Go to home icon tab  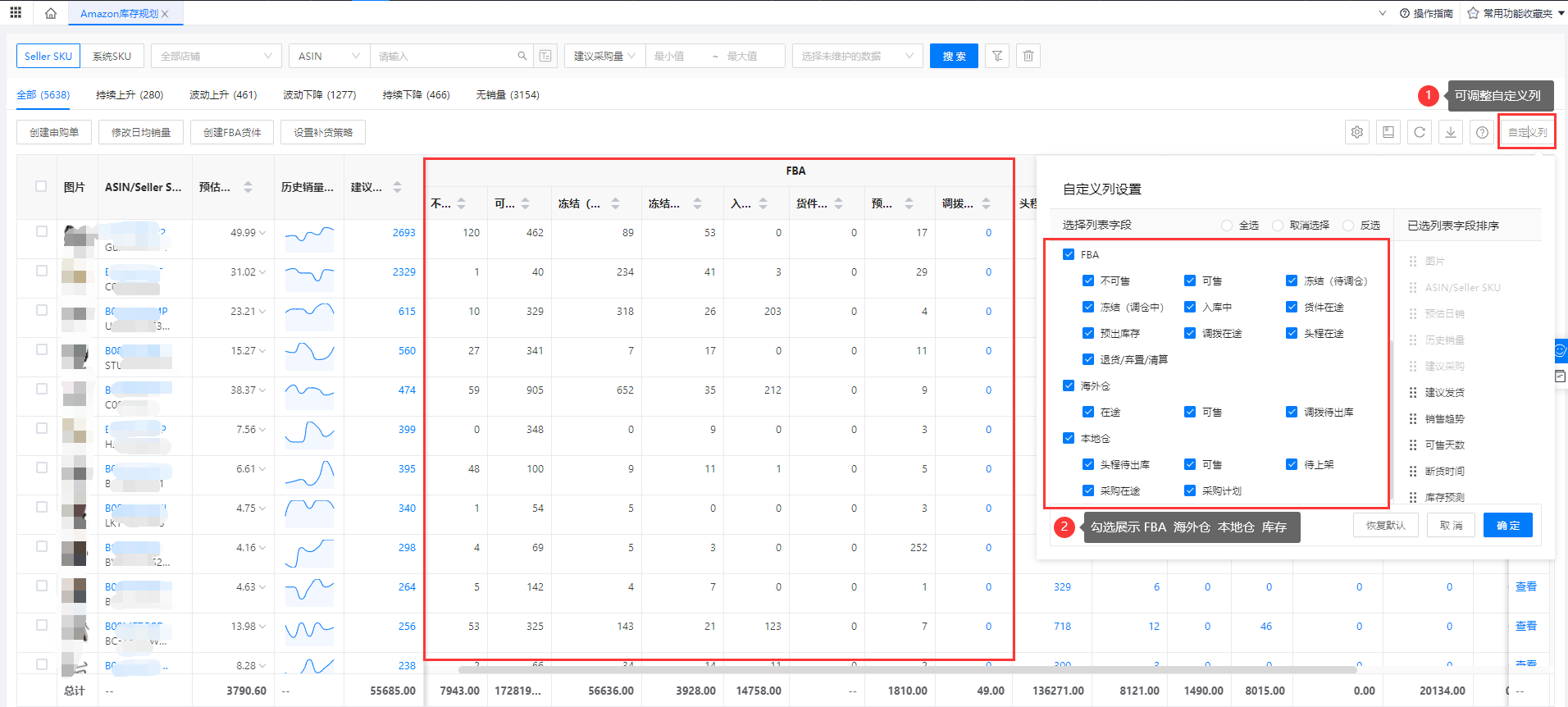pos(51,13)
